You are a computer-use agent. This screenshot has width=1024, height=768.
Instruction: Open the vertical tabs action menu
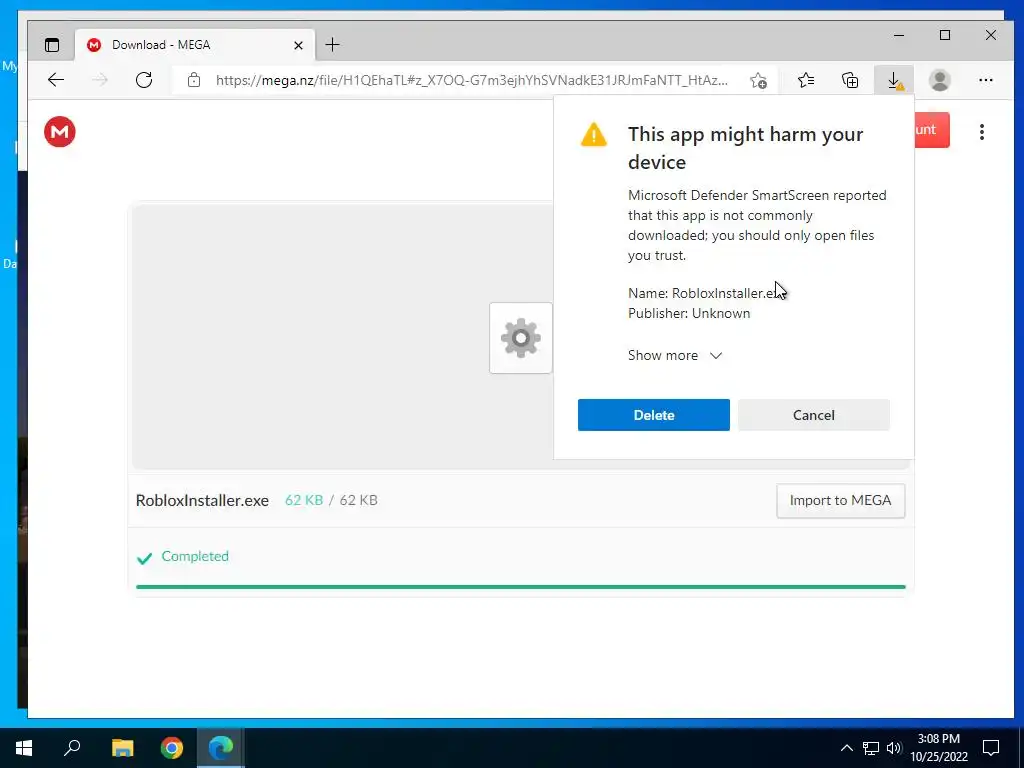pos(52,44)
